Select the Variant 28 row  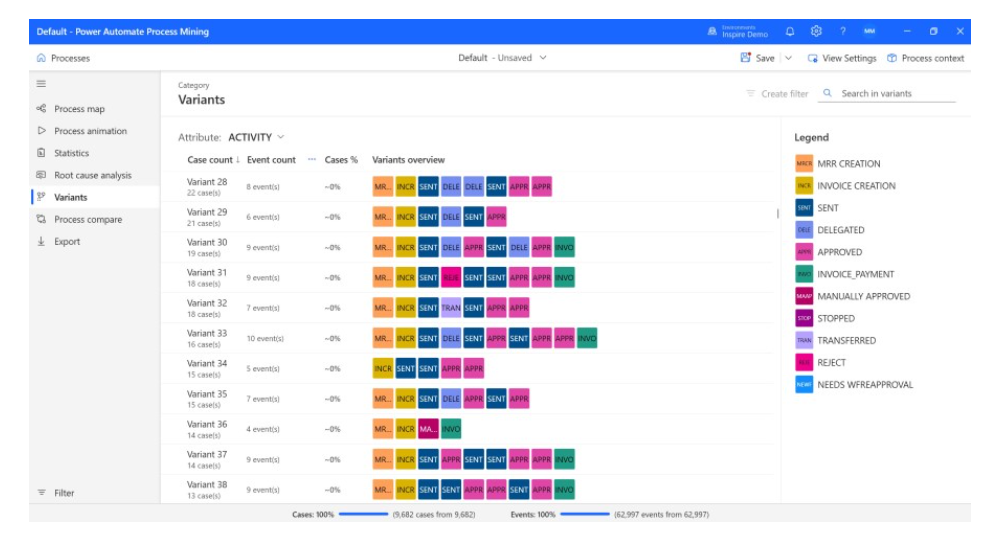click(468, 187)
